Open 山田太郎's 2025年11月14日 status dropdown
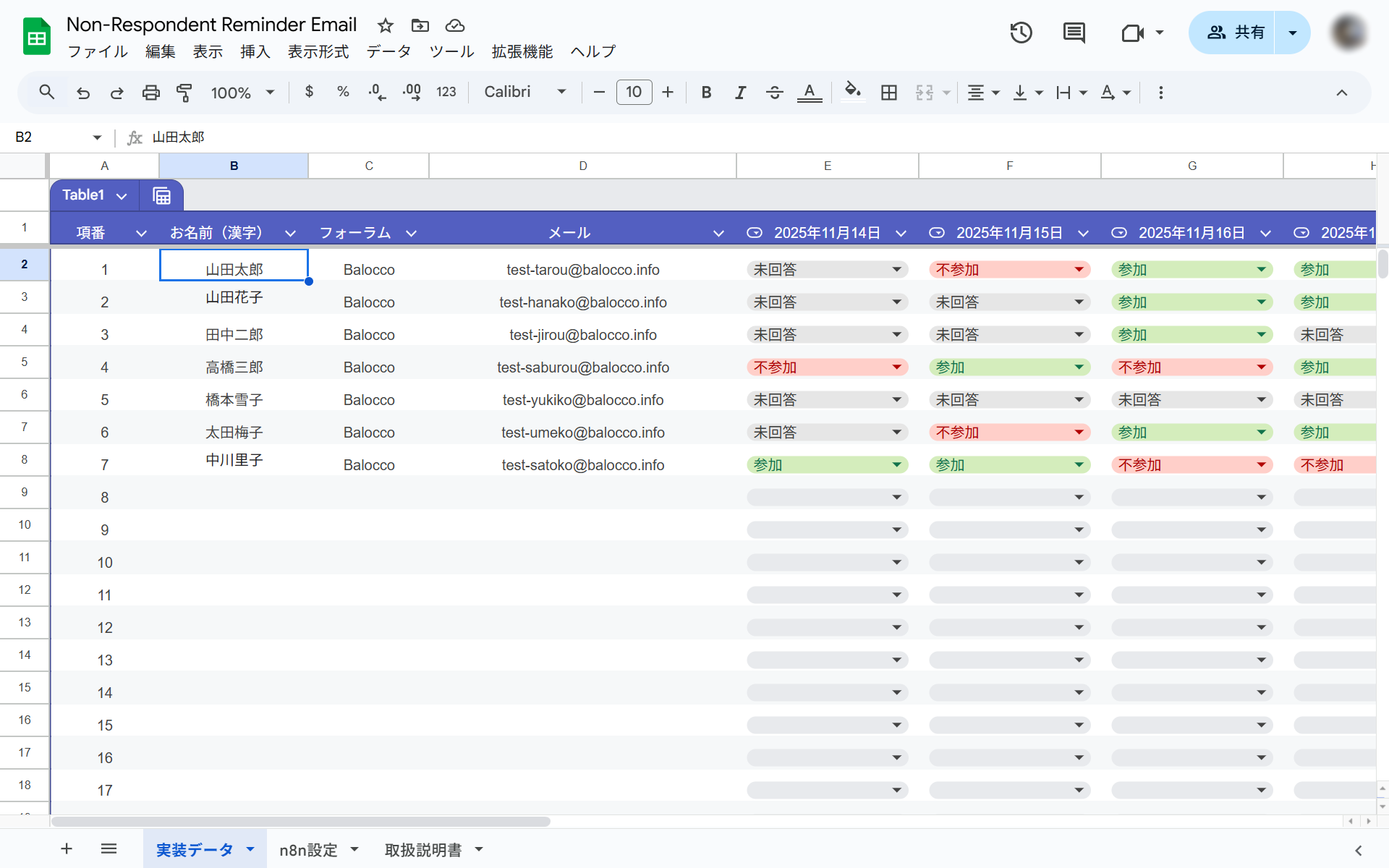Viewport: 1389px width, 868px height. 896,270
